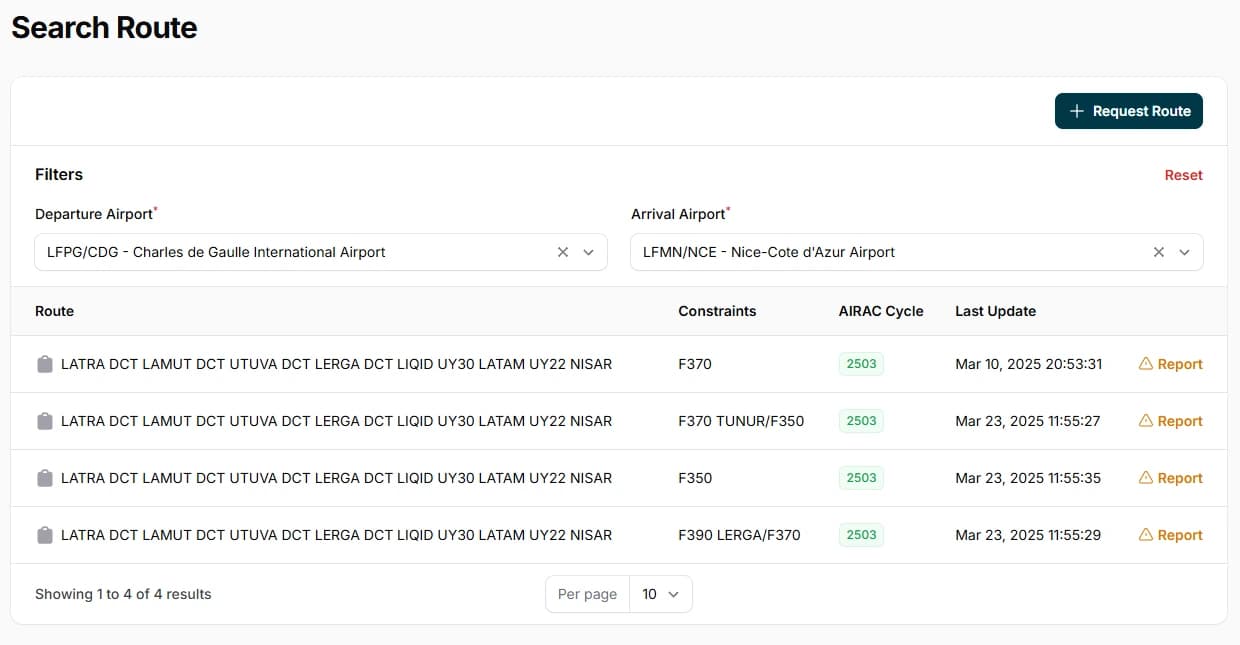1240x645 pixels.
Task: Clear the Arrival Airport selection
Action: tap(1159, 252)
